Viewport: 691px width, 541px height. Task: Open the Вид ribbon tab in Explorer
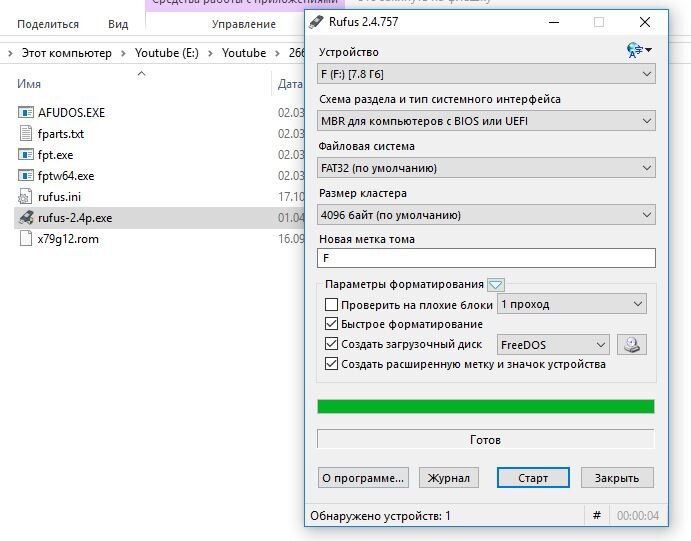118,24
